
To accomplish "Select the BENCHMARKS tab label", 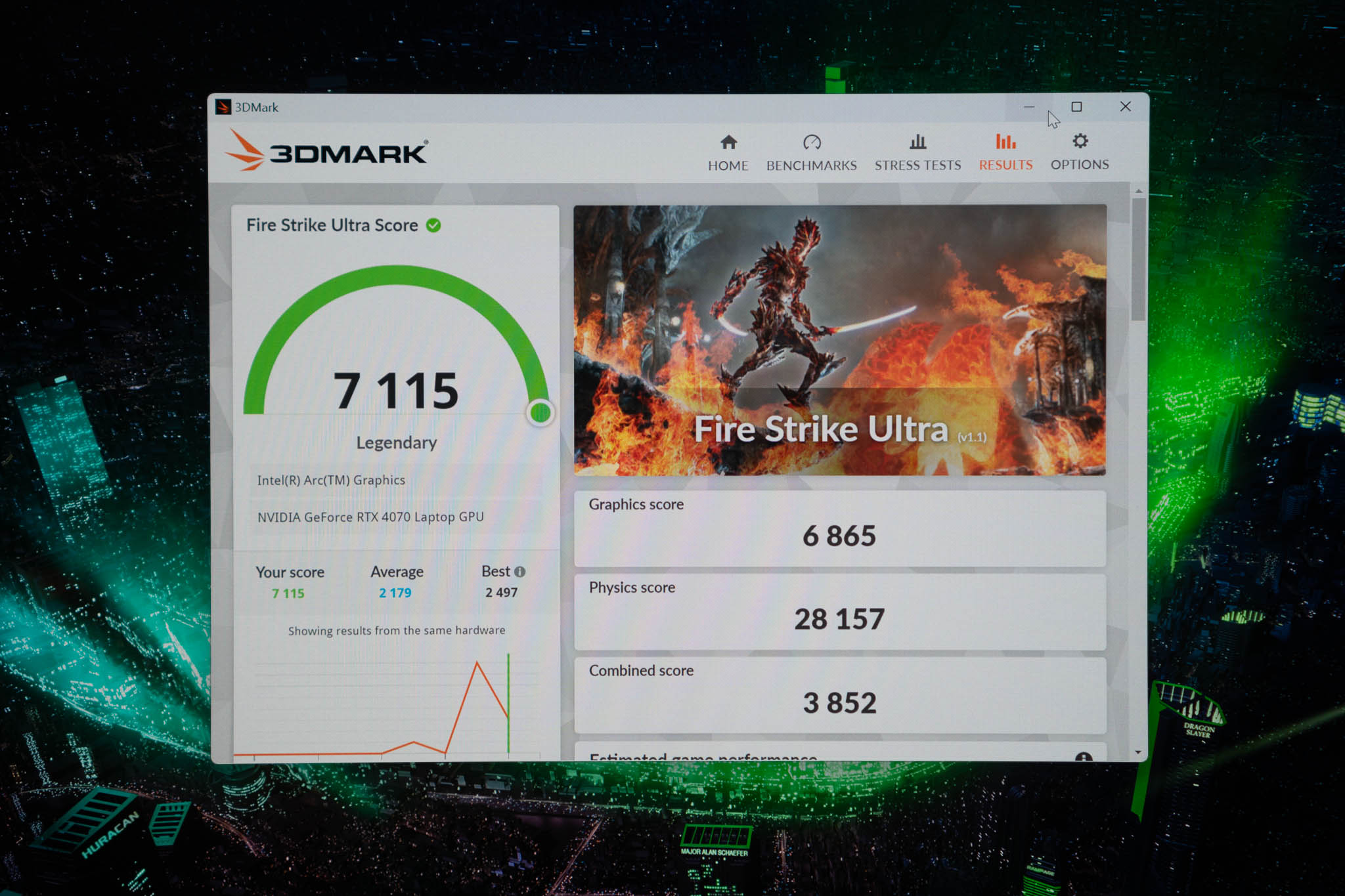I will [x=811, y=165].
